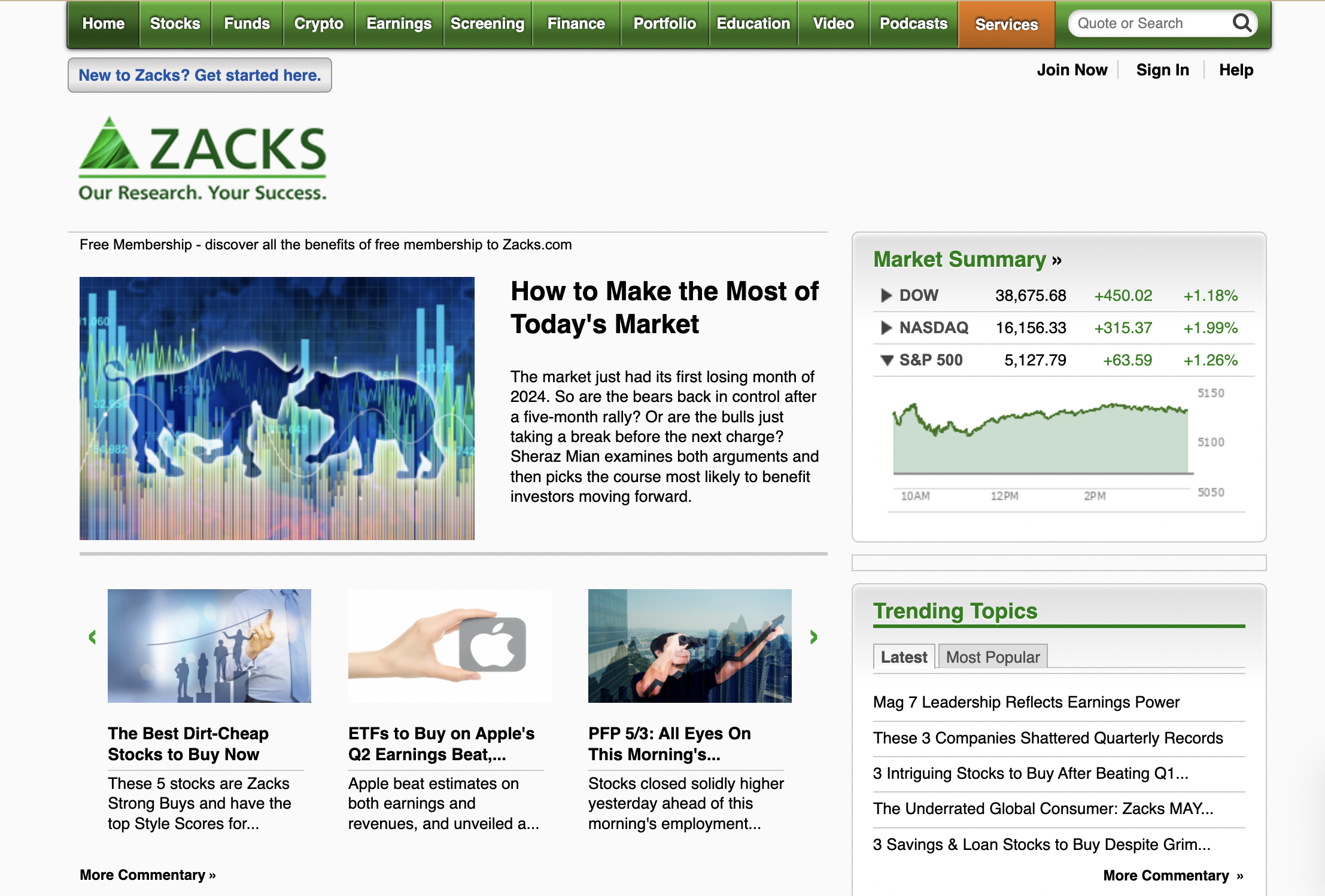Viewport: 1325px width, 896px height.
Task: Open the Finance menu
Action: pos(576,24)
